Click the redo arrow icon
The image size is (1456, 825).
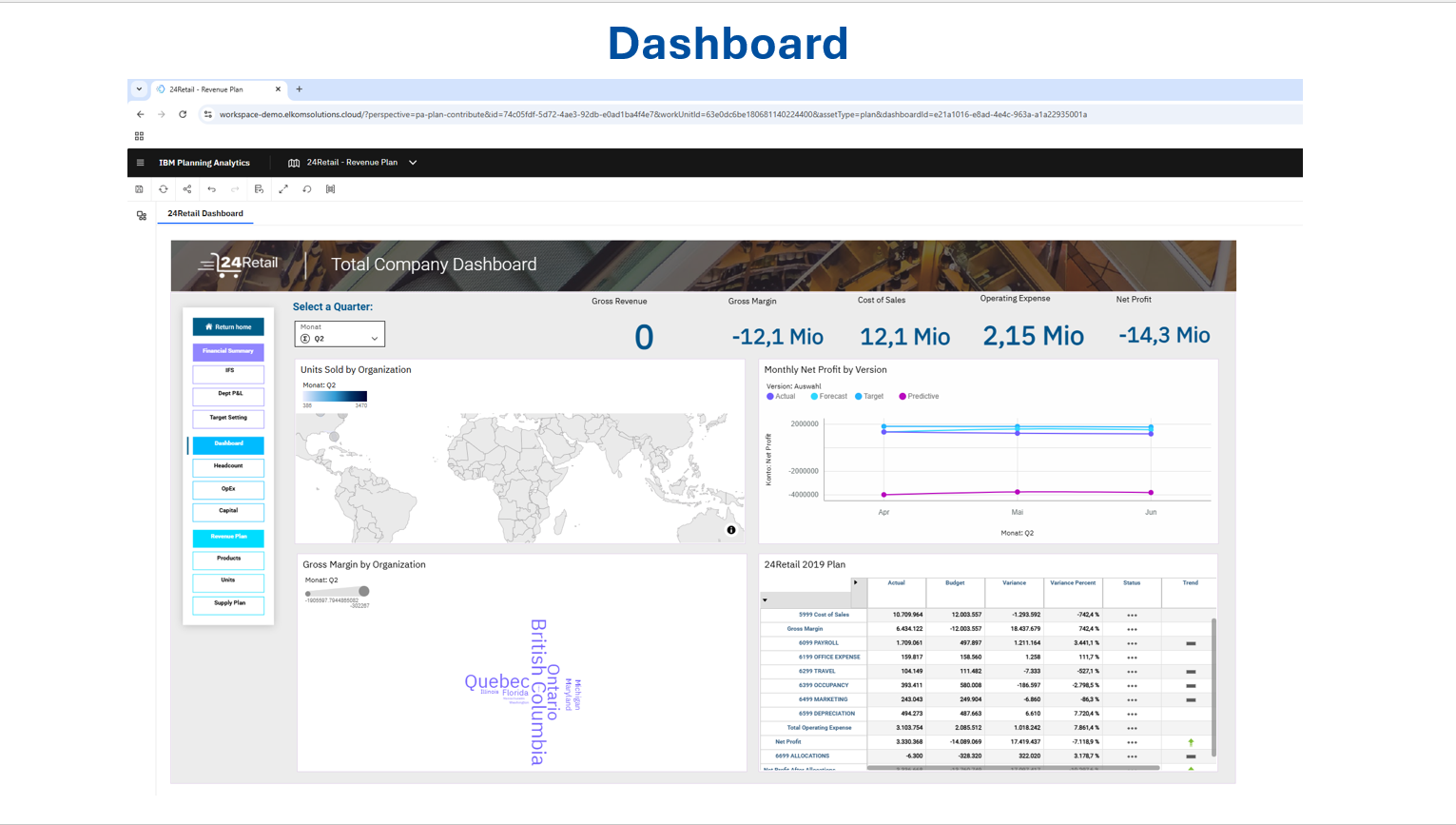235,189
